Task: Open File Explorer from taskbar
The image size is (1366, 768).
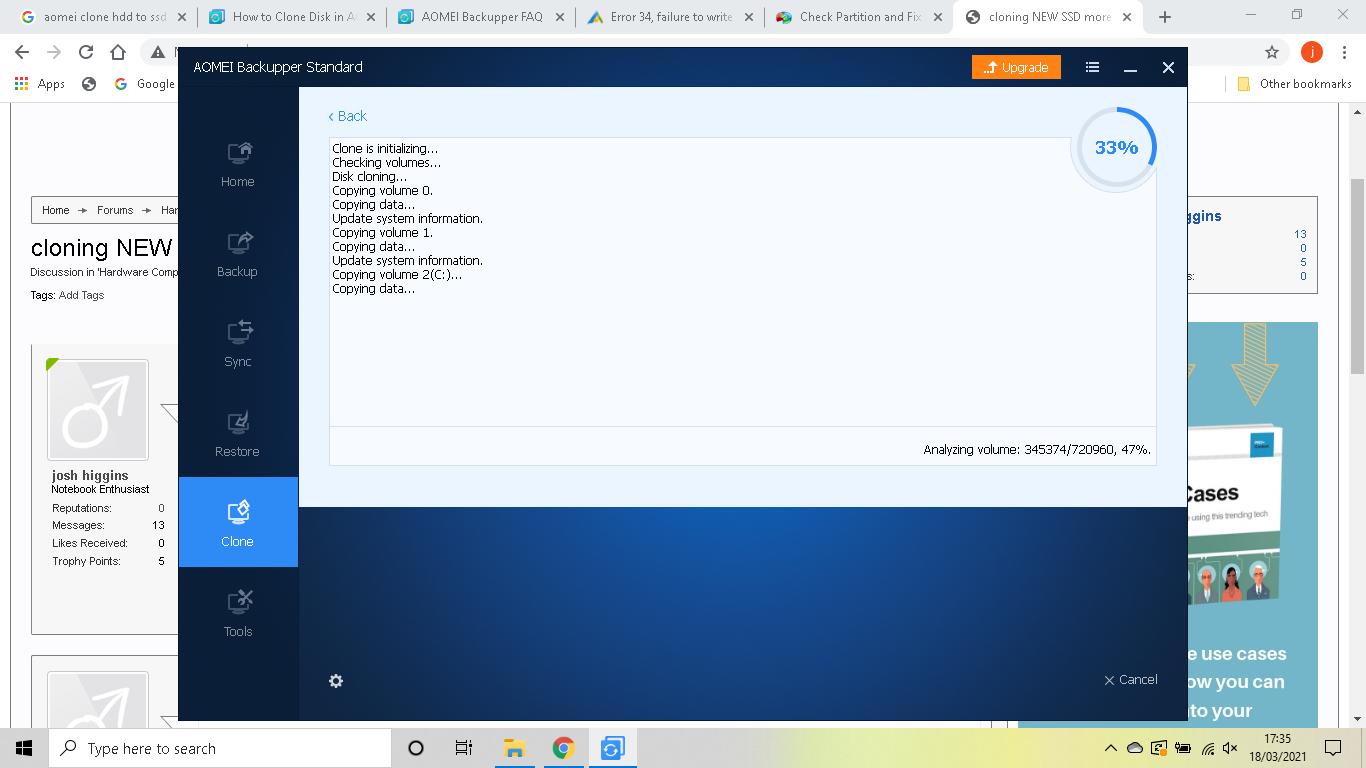Action: coord(514,748)
